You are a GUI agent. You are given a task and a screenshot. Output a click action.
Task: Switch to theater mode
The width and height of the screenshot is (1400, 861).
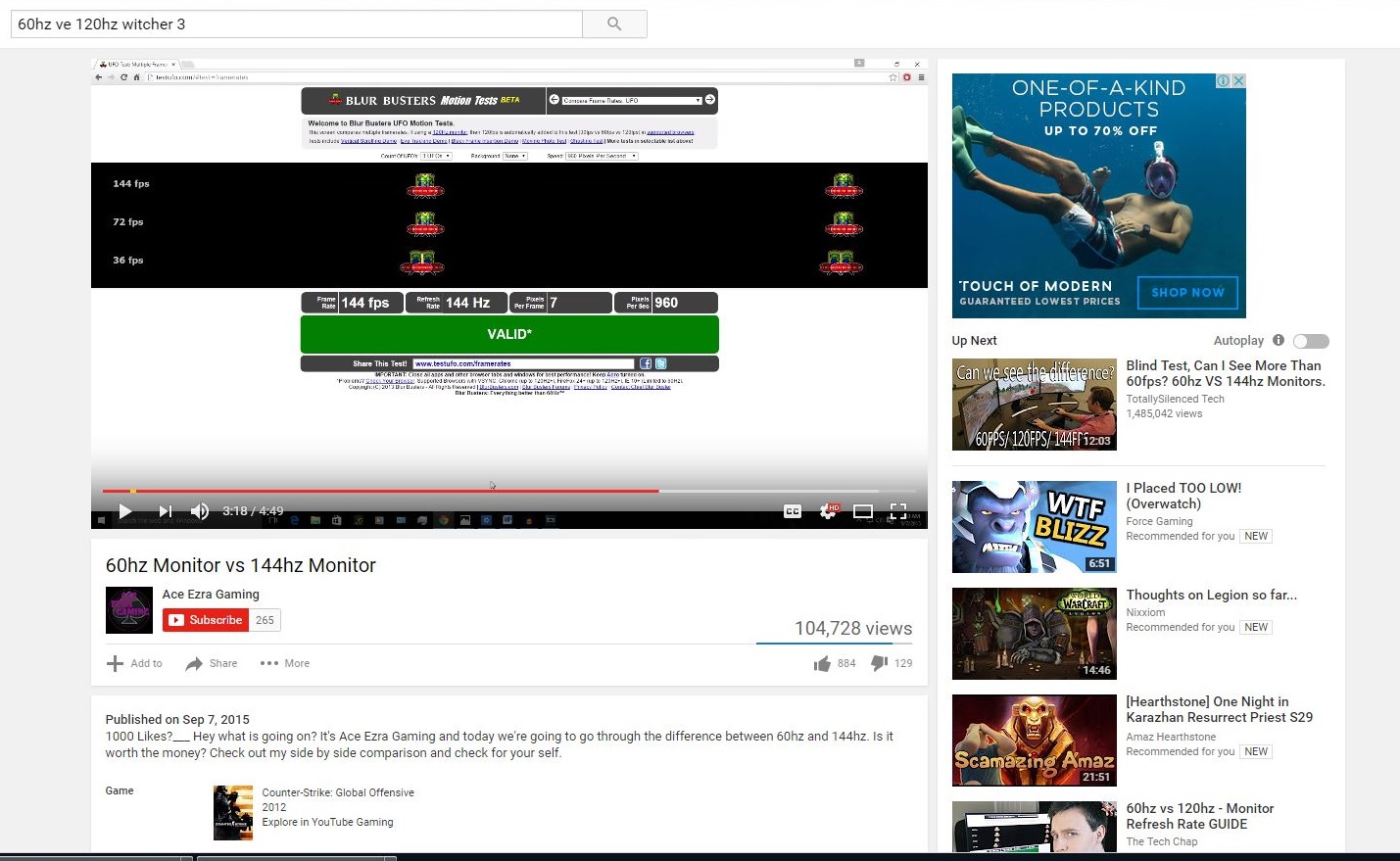tap(863, 511)
